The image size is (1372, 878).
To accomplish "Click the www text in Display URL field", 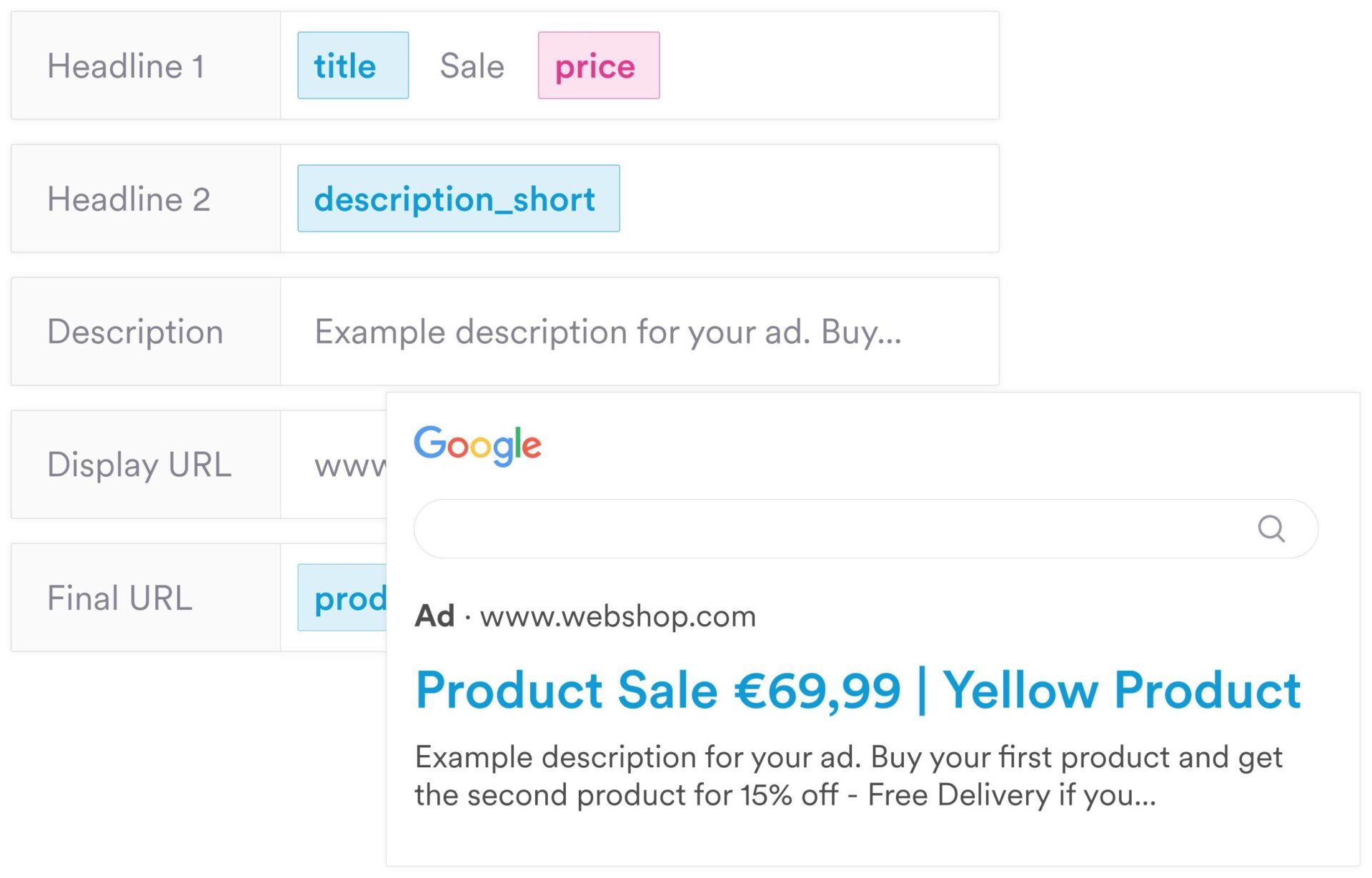I will click(350, 467).
